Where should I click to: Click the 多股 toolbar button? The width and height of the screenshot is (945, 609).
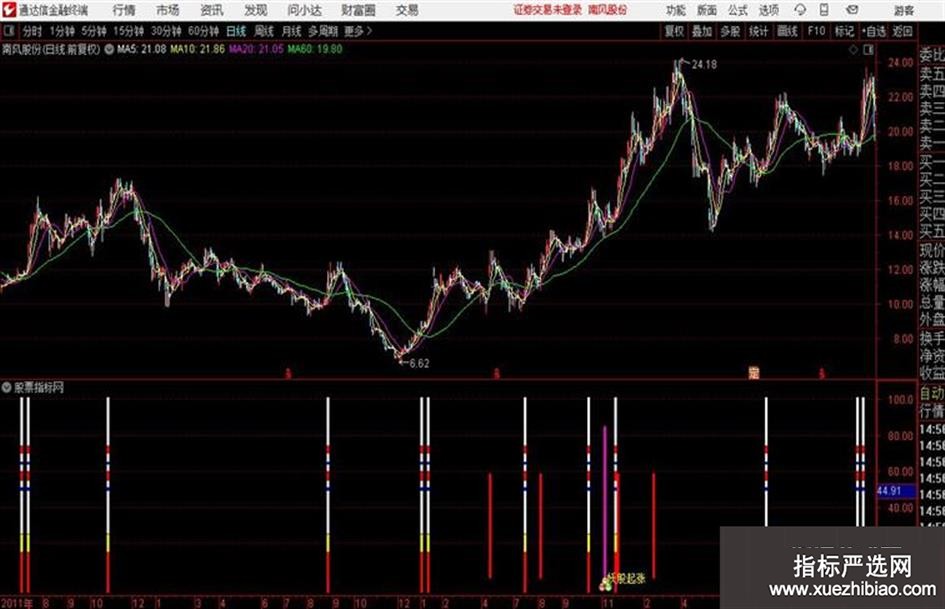730,31
